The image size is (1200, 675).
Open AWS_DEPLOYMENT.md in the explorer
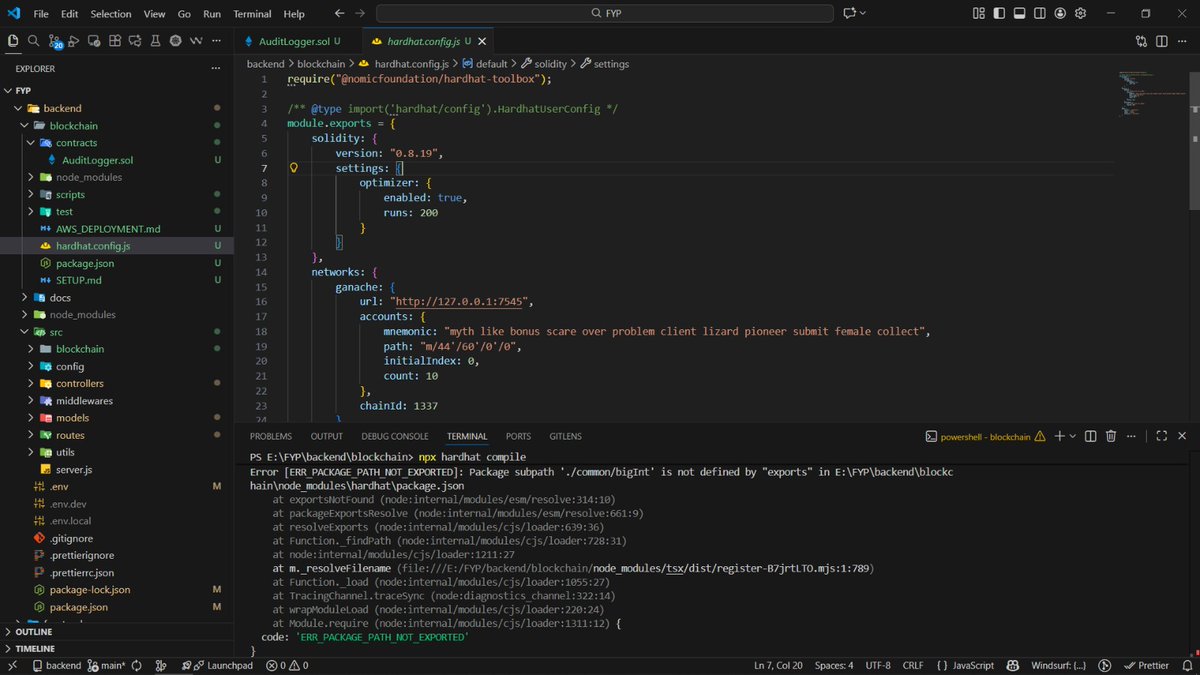(x=108, y=229)
